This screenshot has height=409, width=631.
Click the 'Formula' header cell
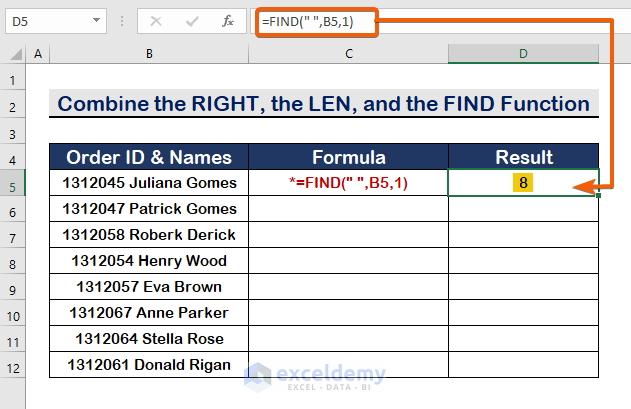tap(348, 157)
